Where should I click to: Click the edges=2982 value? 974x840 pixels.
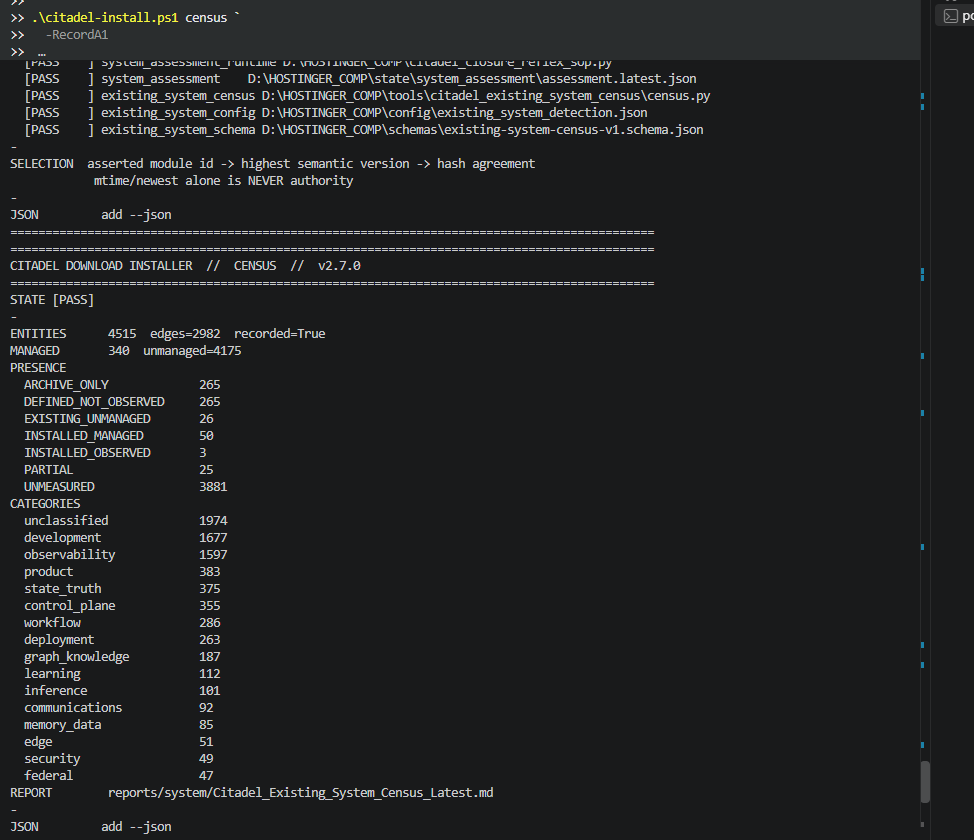(x=185, y=334)
